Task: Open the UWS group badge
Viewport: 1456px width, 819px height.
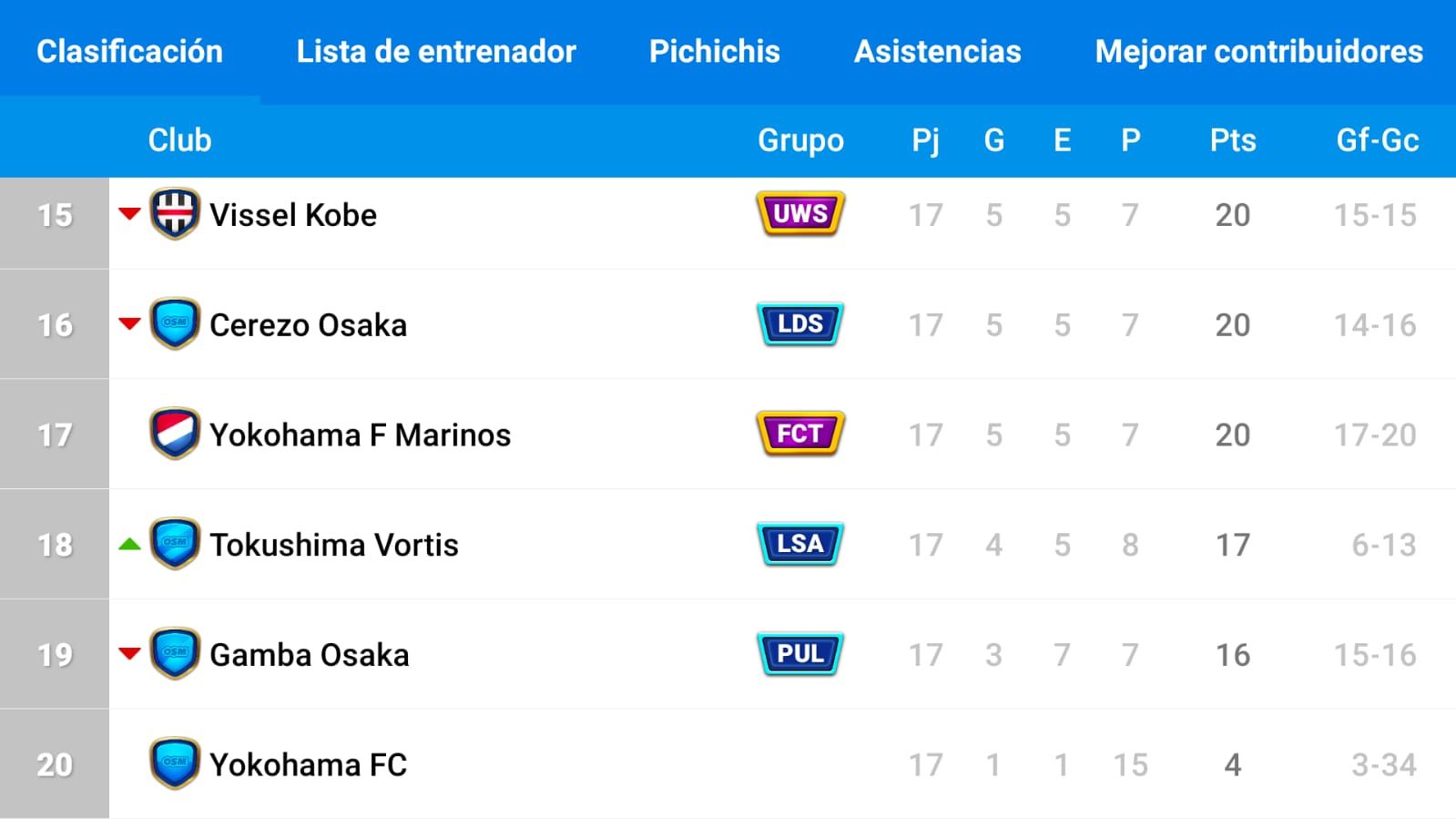Action: (800, 214)
